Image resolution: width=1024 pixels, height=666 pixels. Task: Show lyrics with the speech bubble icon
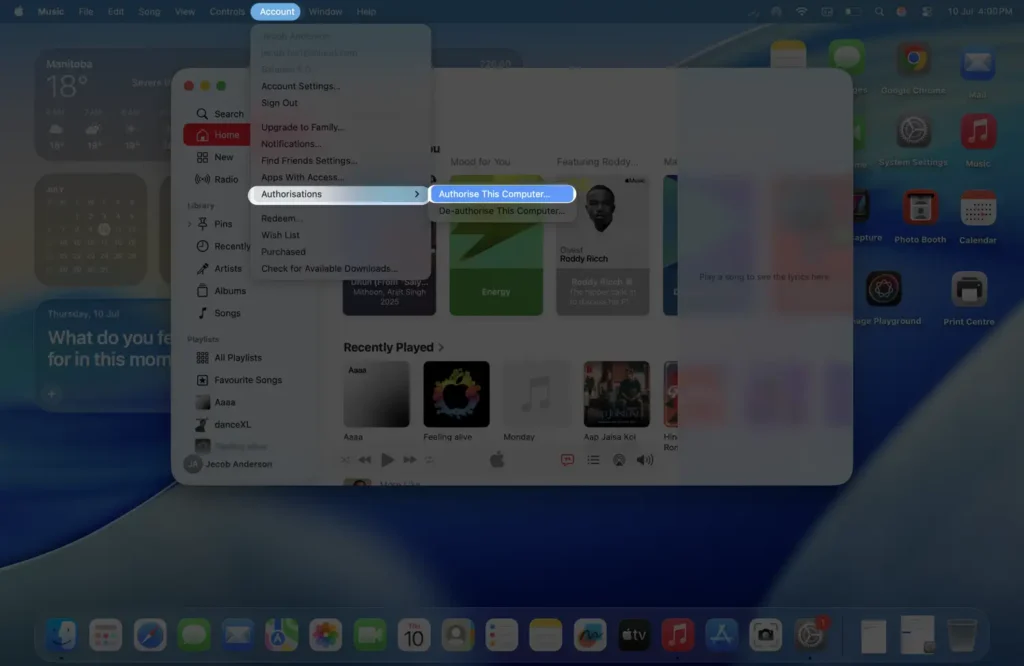pyautogui.click(x=567, y=460)
